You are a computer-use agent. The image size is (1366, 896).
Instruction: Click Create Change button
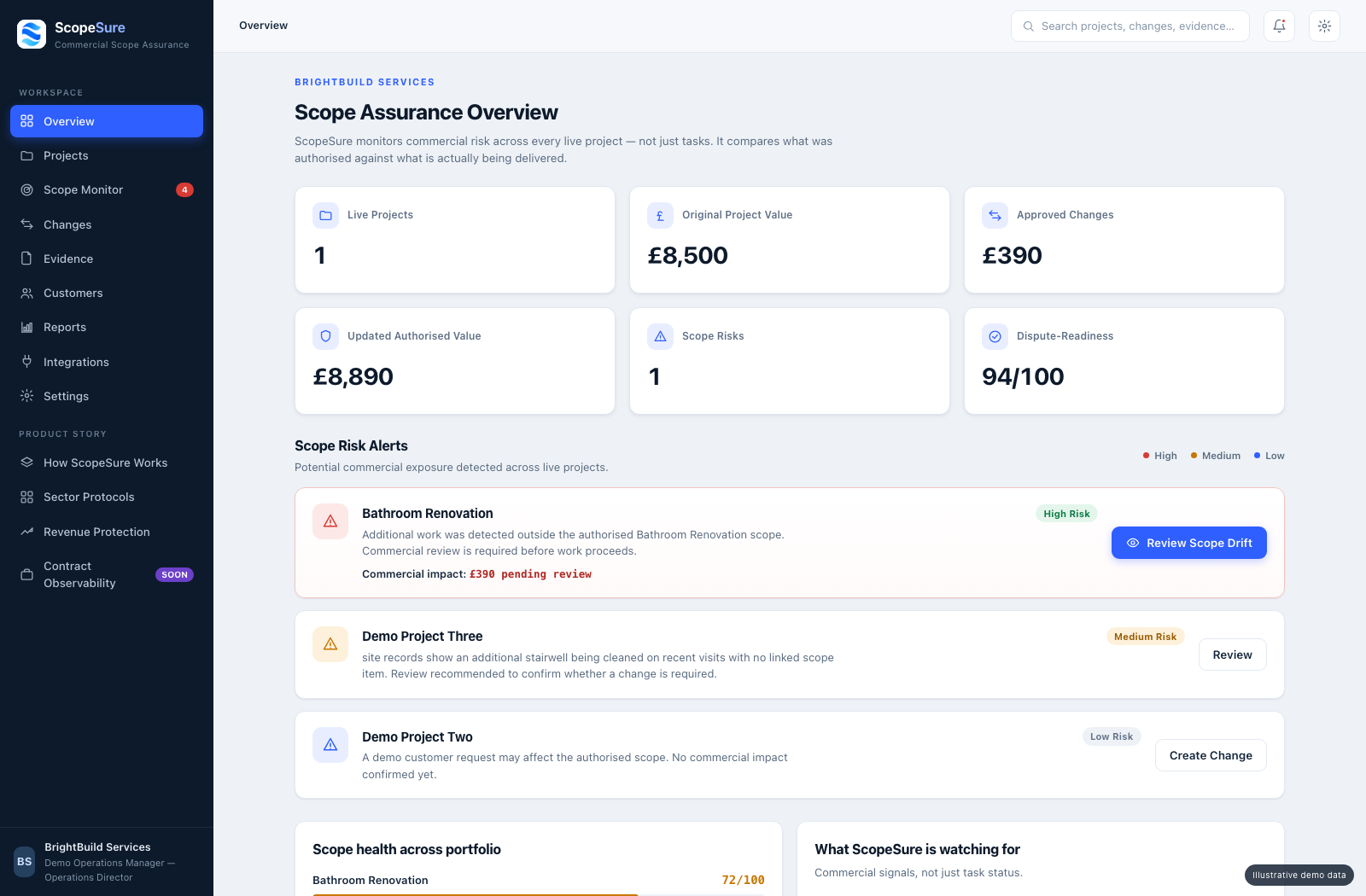coord(1211,755)
